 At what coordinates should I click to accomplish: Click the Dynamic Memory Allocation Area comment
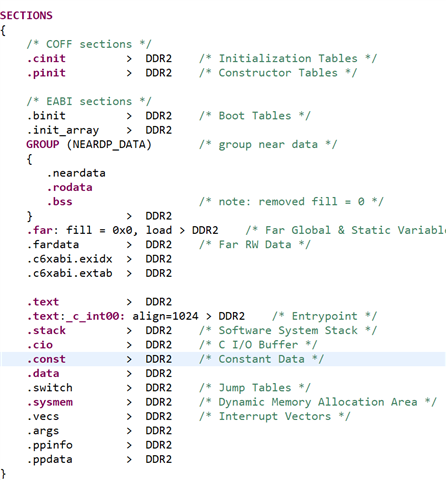pos(318,402)
